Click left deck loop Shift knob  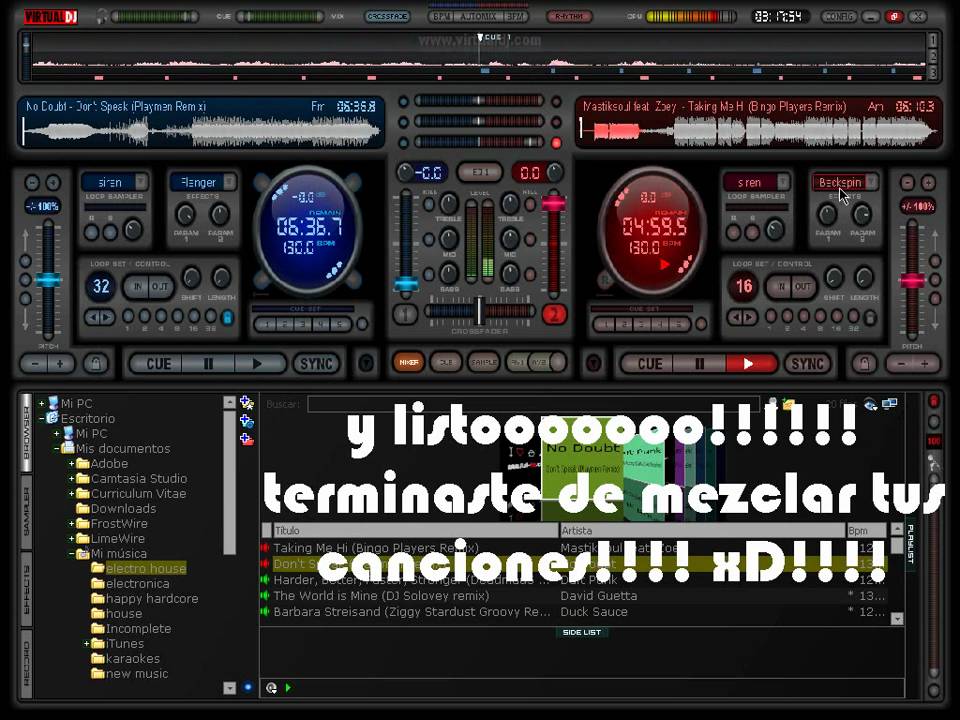coord(192,277)
